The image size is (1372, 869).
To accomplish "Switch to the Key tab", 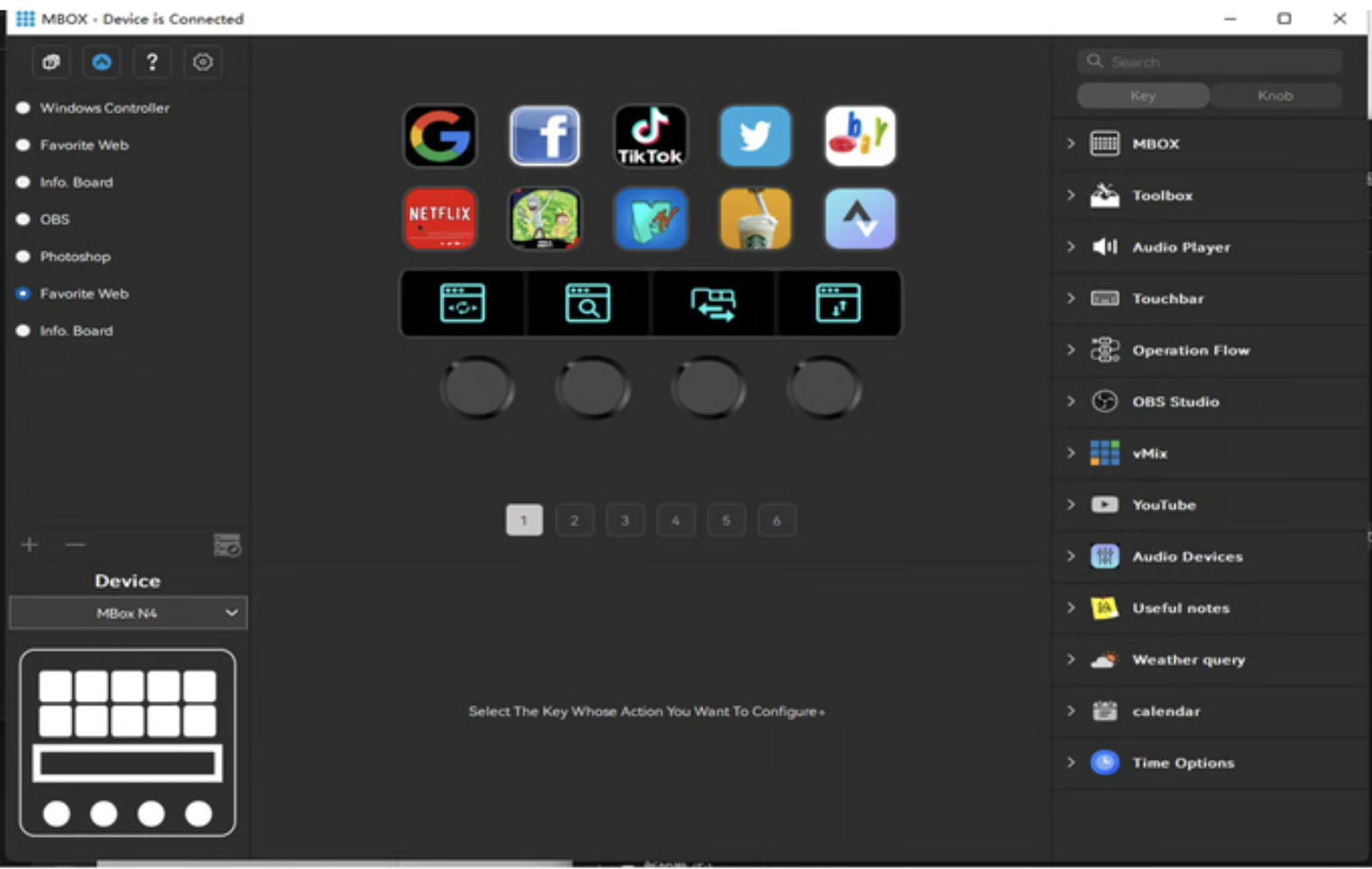I will (x=1142, y=96).
